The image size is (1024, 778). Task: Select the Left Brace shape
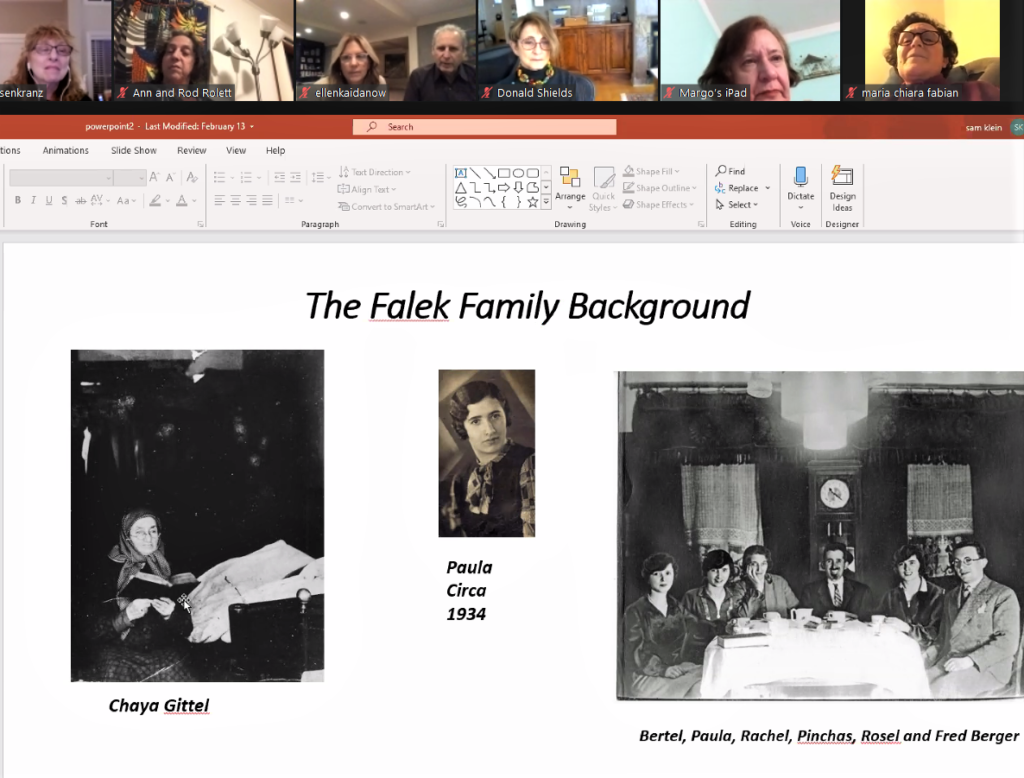click(x=504, y=202)
